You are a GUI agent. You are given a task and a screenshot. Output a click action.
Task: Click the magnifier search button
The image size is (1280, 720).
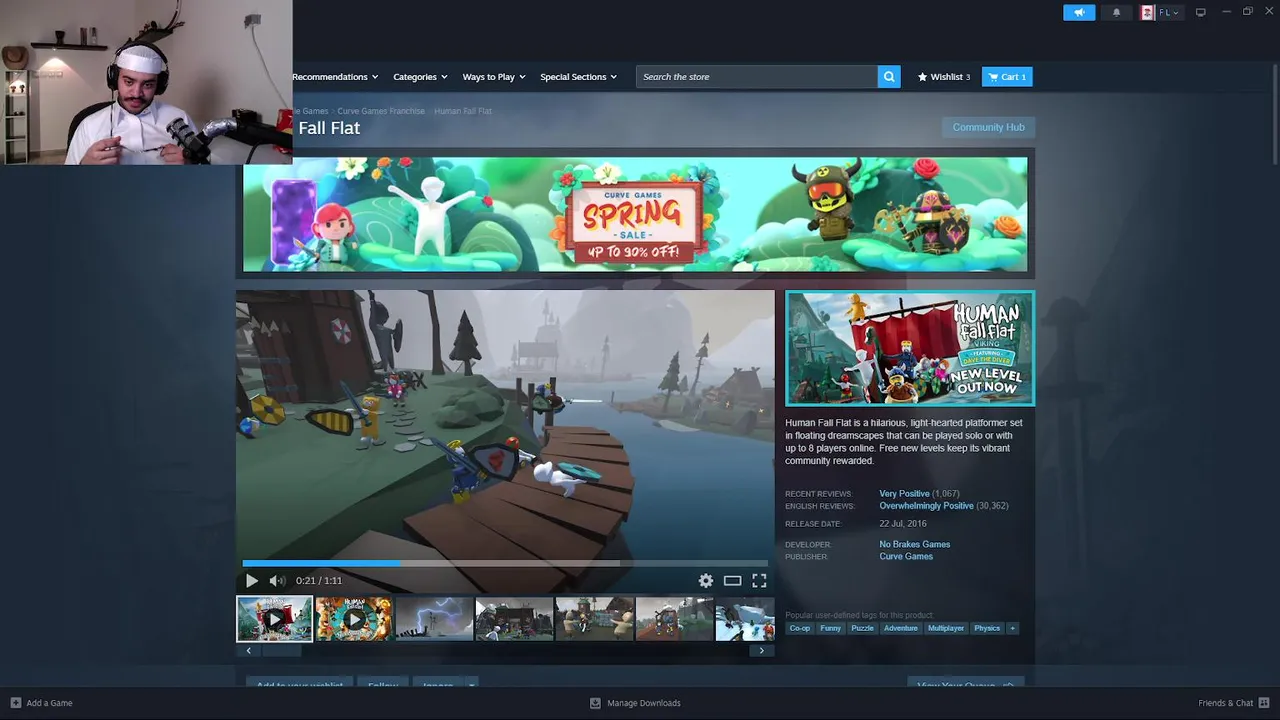point(889,77)
